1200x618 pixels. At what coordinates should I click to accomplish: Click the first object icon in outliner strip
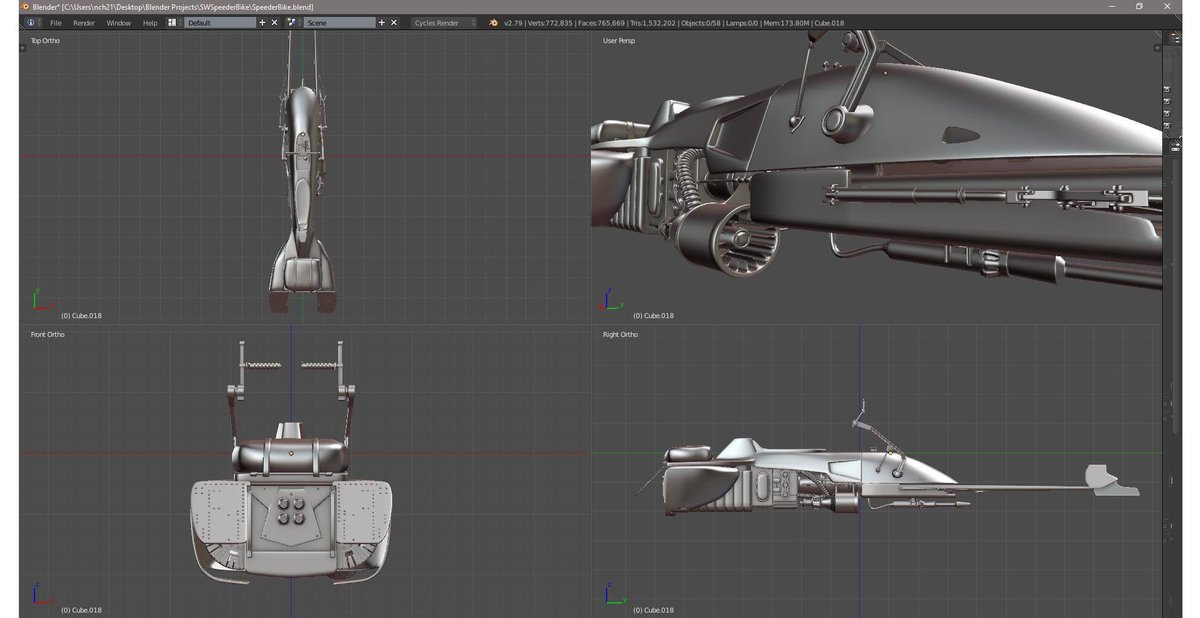tap(1167, 89)
